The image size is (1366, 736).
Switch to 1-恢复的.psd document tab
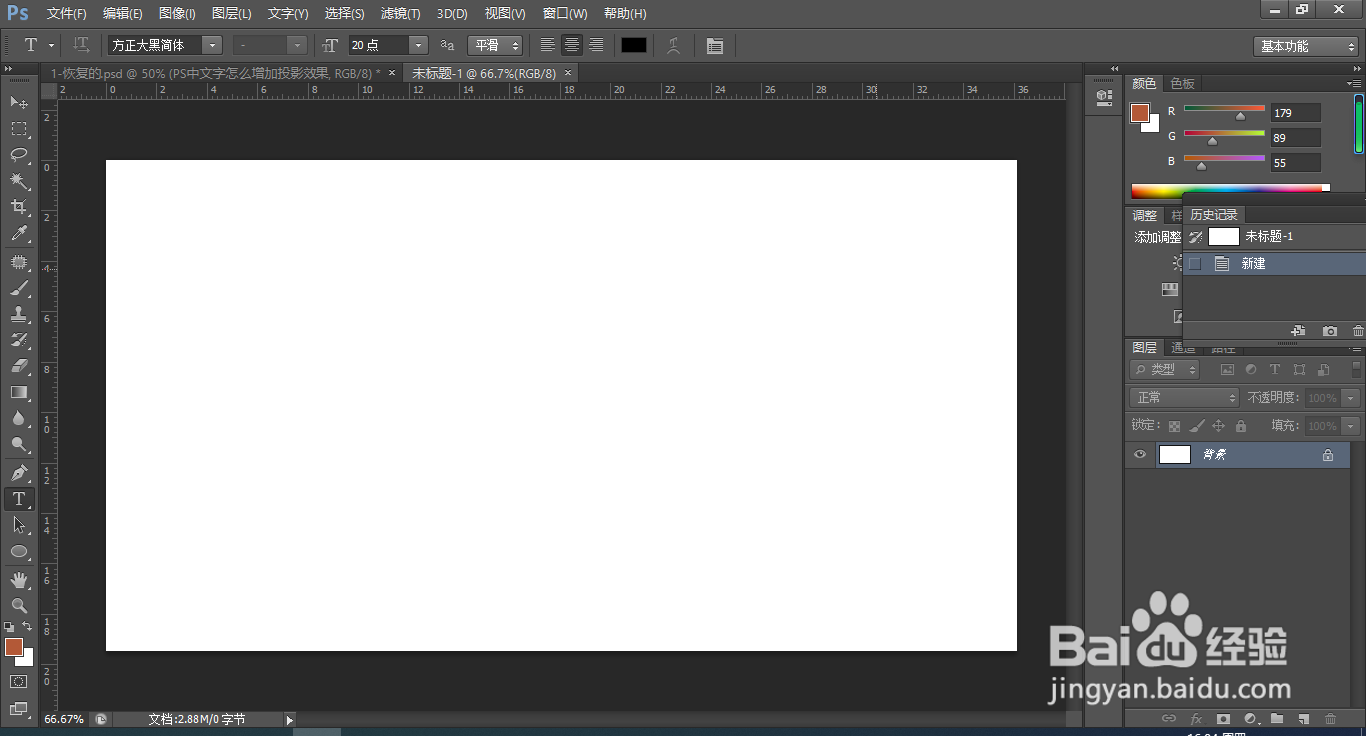tap(216, 73)
